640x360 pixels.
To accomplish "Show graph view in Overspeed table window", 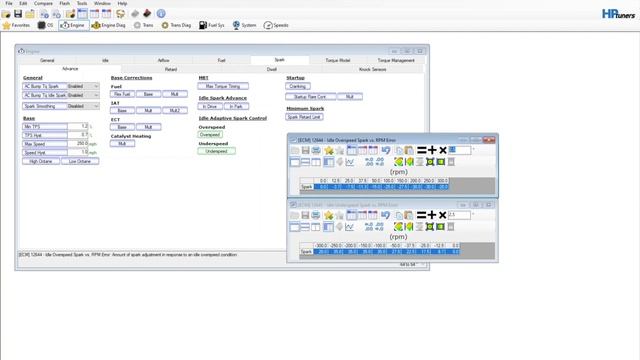I will click(350, 162).
